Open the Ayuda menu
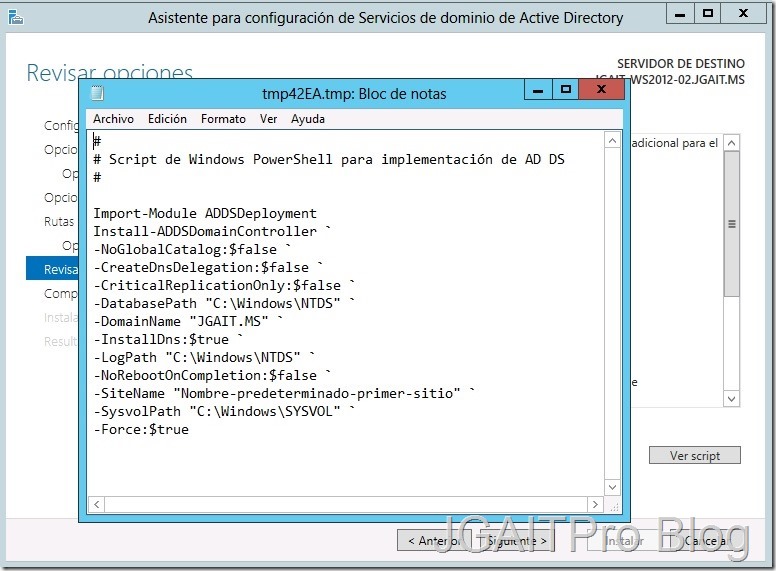 [x=308, y=119]
